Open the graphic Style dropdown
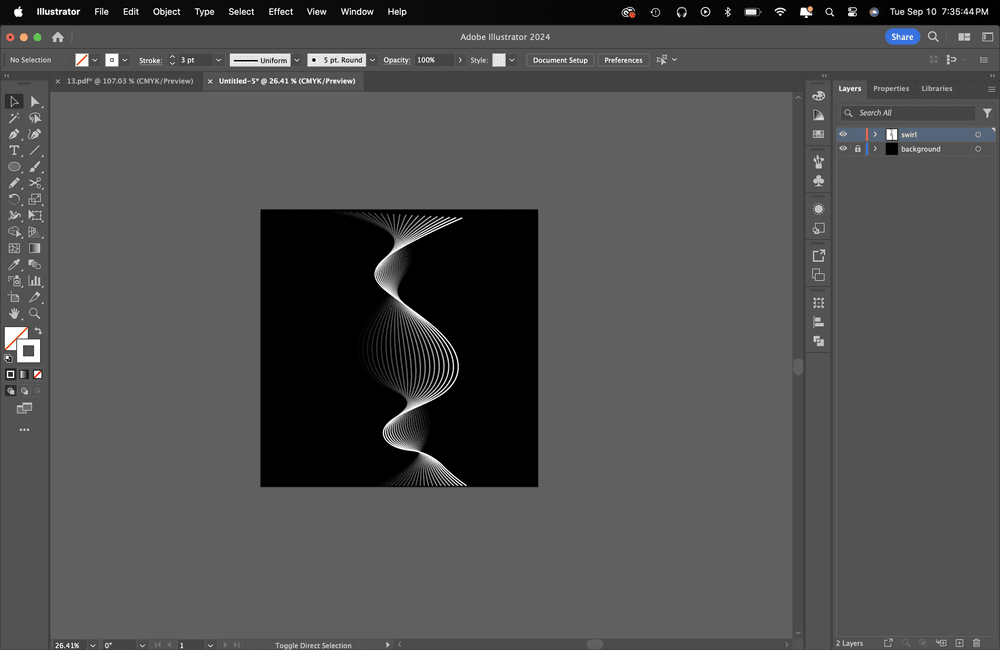1000x650 pixels. [511, 60]
